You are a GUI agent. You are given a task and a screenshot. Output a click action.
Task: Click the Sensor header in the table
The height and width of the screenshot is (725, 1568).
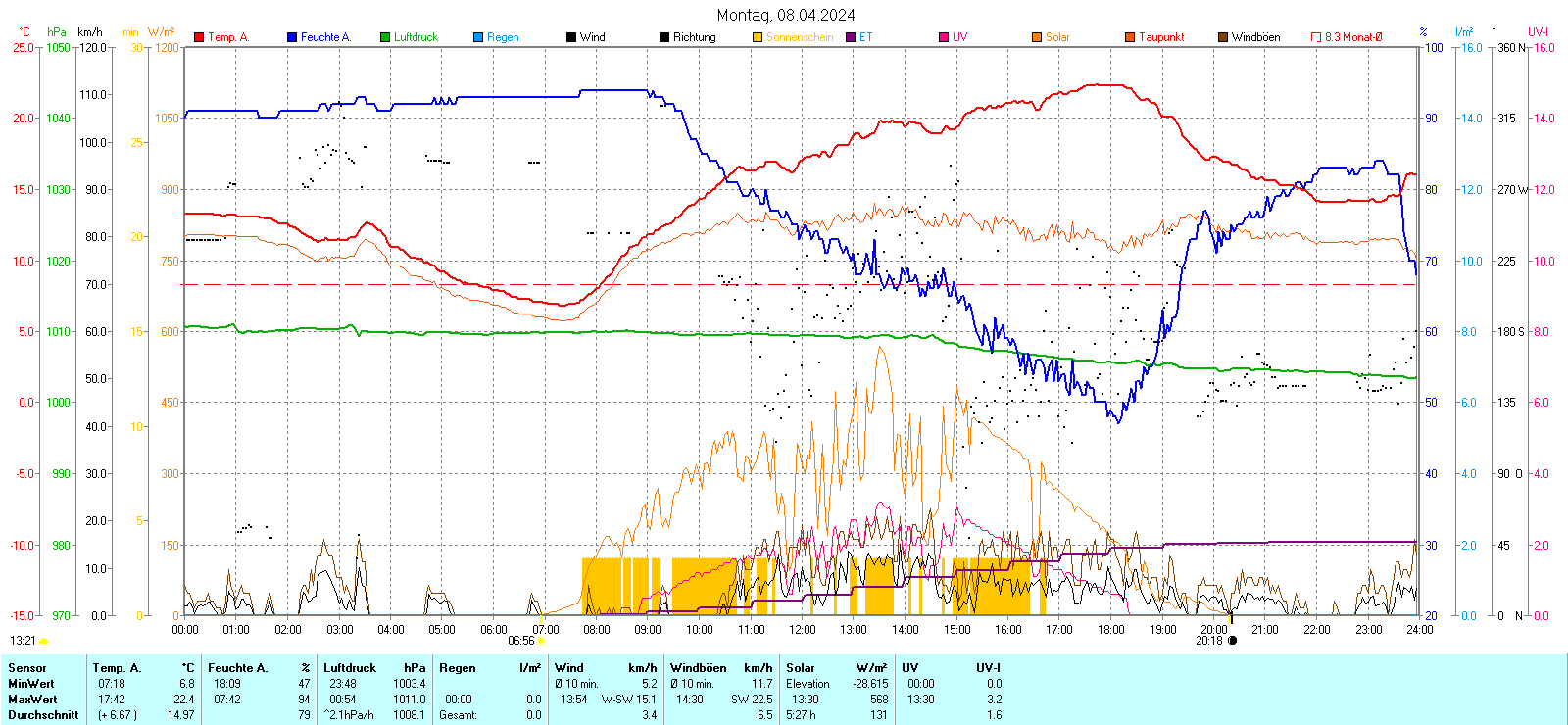click(27, 668)
